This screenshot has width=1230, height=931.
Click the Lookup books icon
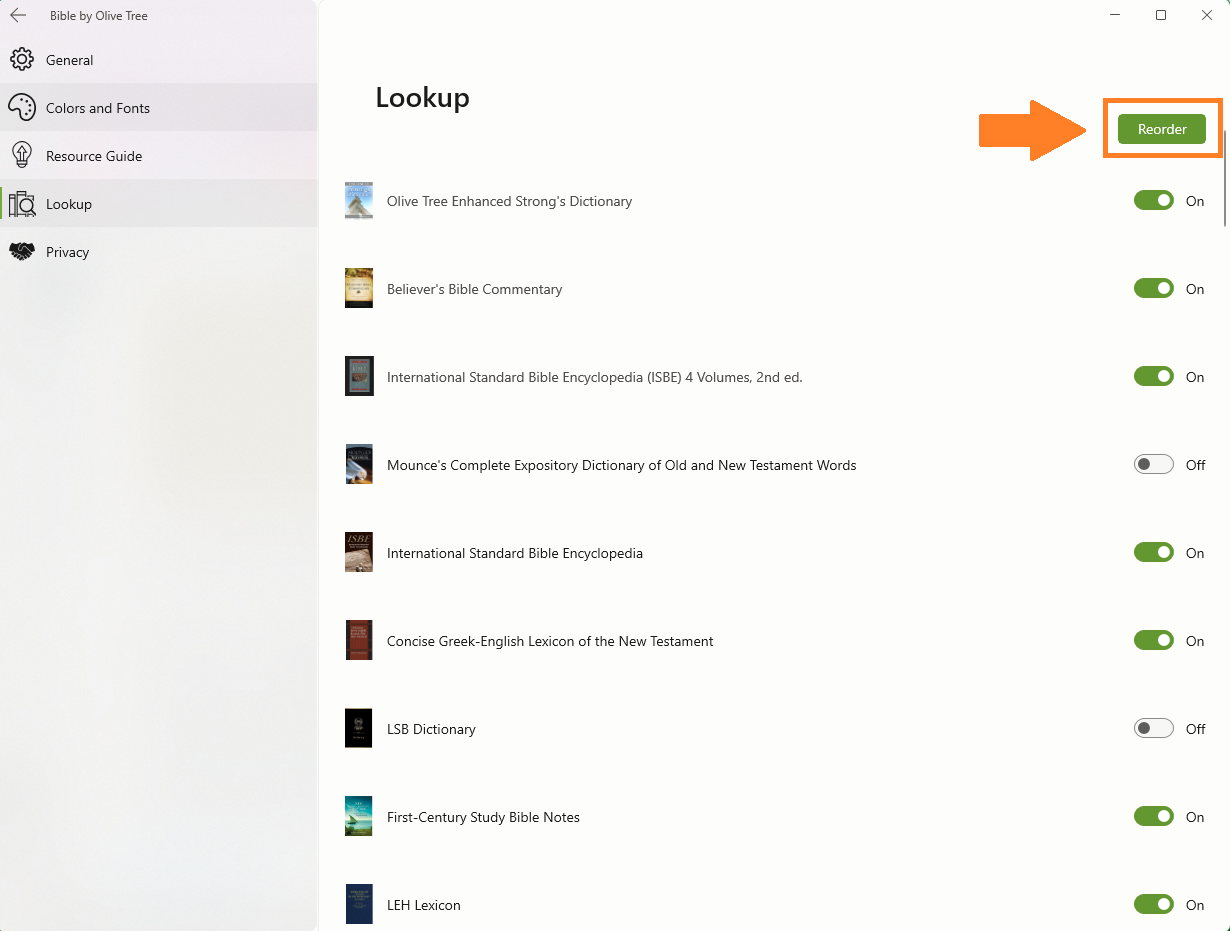pyautogui.click(x=22, y=204)
